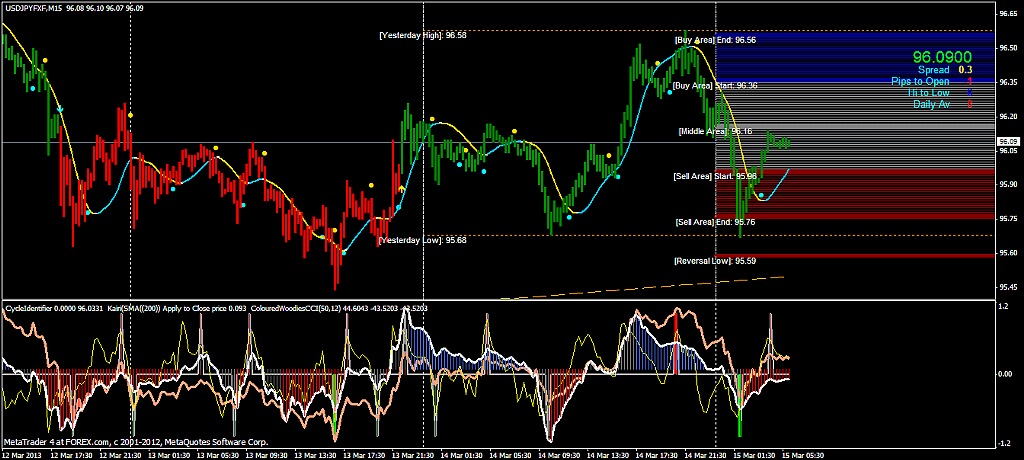Click the 96.35 price scale value

pos(1008,82)
